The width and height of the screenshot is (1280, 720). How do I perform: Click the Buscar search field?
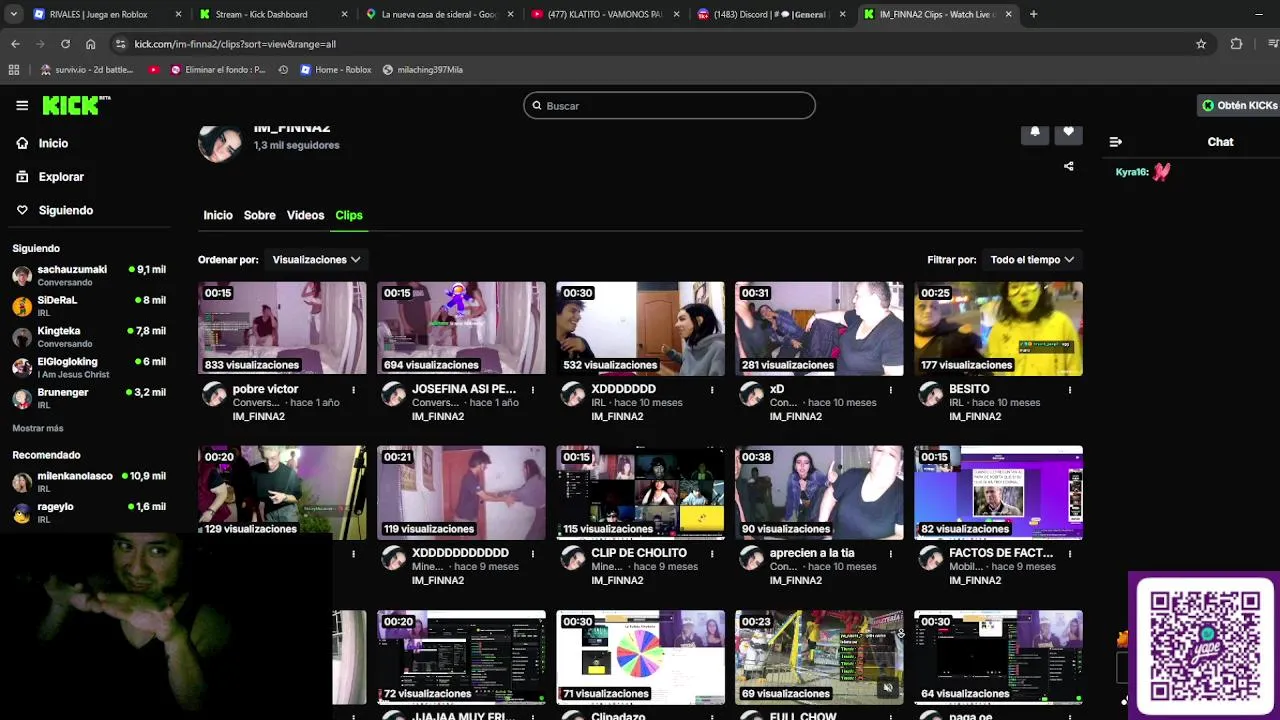tap(669, 105)
